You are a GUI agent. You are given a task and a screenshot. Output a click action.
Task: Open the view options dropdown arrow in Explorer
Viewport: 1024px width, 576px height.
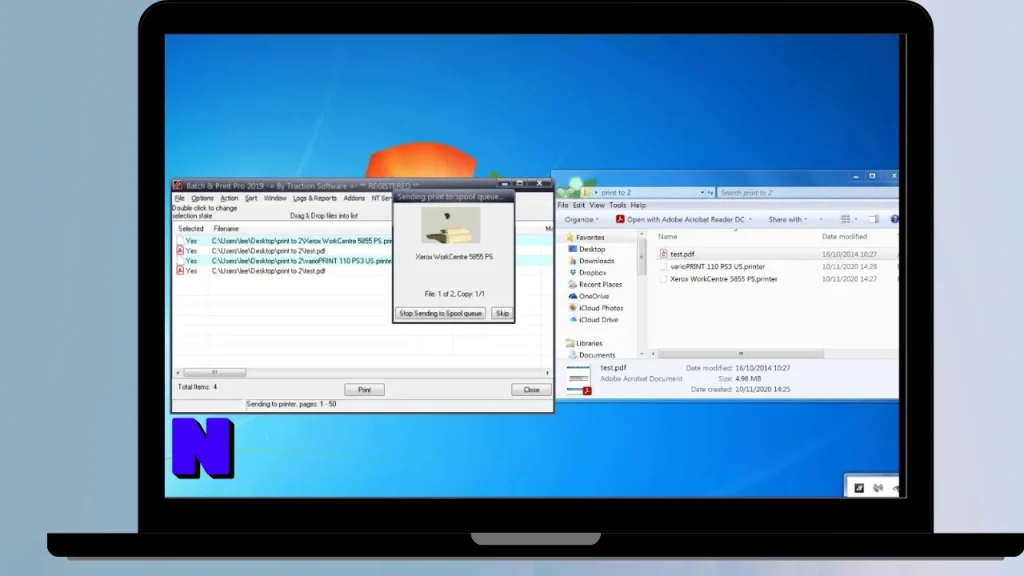click(856, 219)
